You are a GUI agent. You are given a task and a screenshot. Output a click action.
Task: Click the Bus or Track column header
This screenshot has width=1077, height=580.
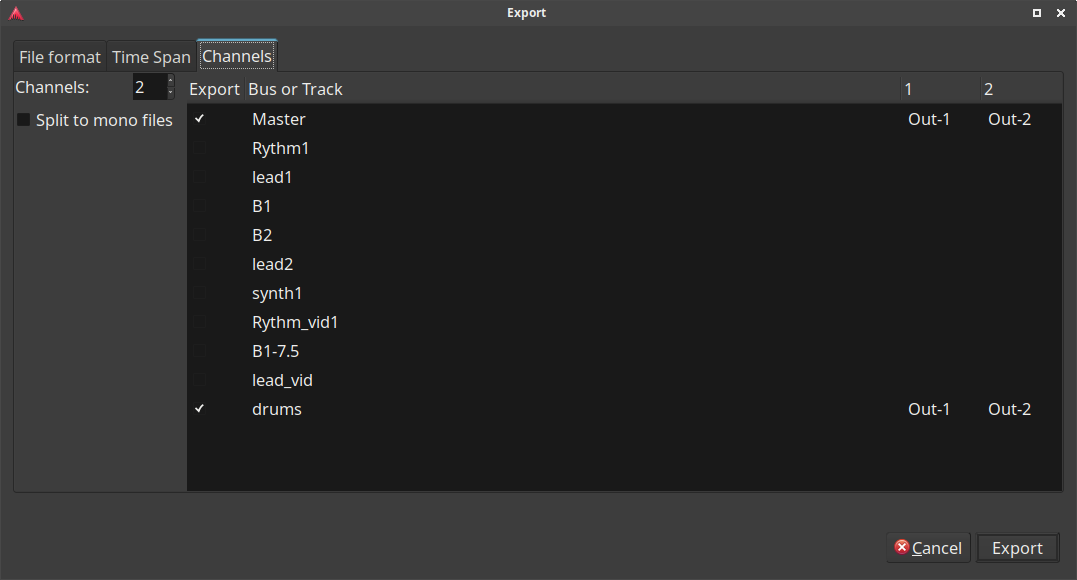pyautogui.click(x=296, y=89)
